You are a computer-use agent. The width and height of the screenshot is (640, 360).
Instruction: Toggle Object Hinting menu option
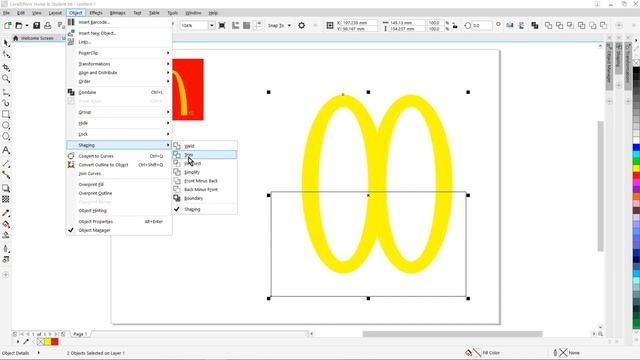(x=119, y=211)
